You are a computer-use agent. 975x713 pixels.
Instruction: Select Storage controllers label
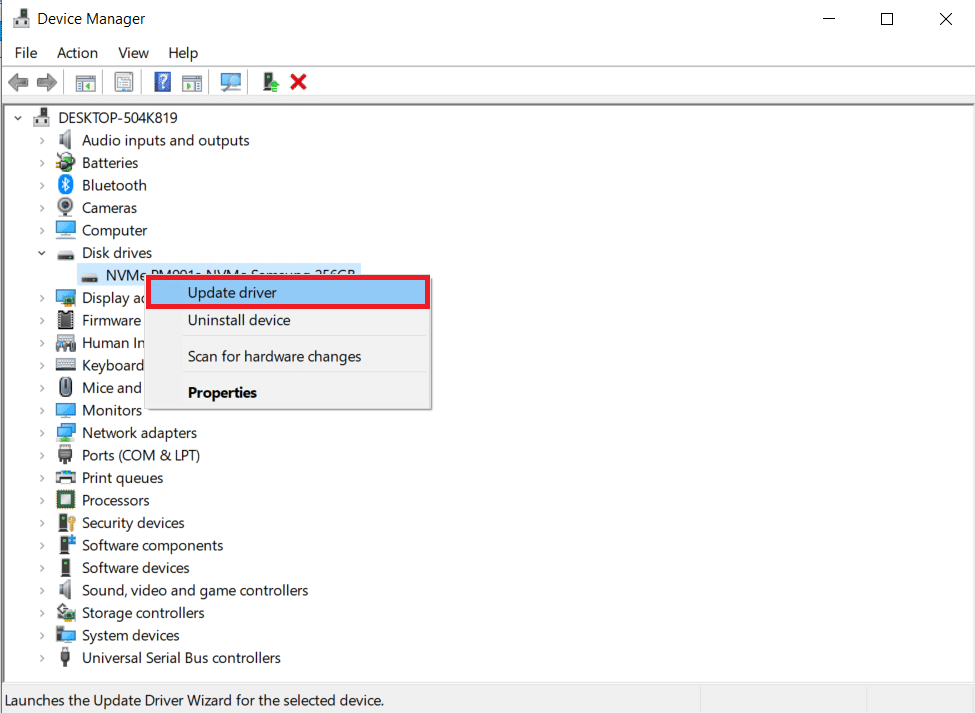(143, 613)
